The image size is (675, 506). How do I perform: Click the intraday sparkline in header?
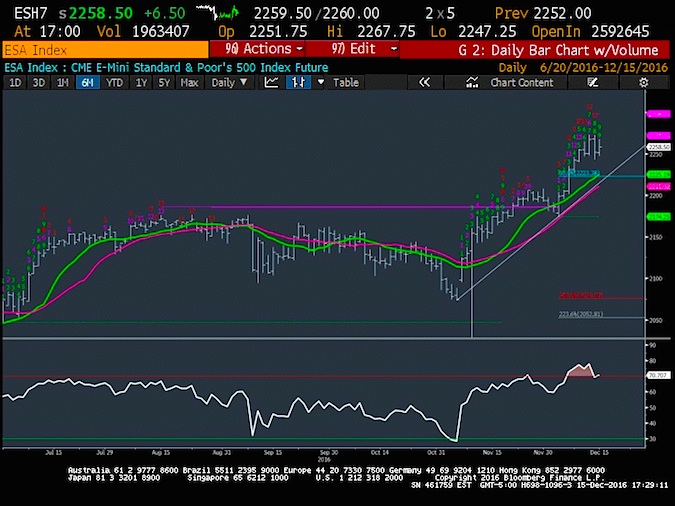point(217,12)
